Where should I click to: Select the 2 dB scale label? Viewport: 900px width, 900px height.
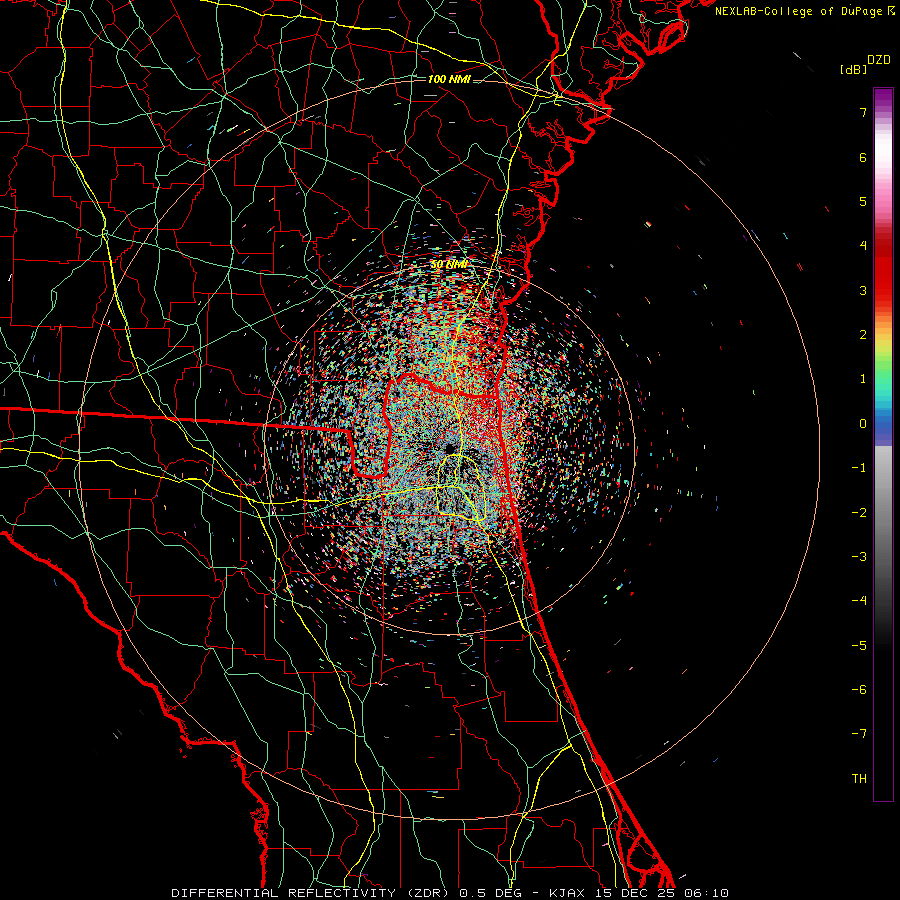[x=863, y=335]
